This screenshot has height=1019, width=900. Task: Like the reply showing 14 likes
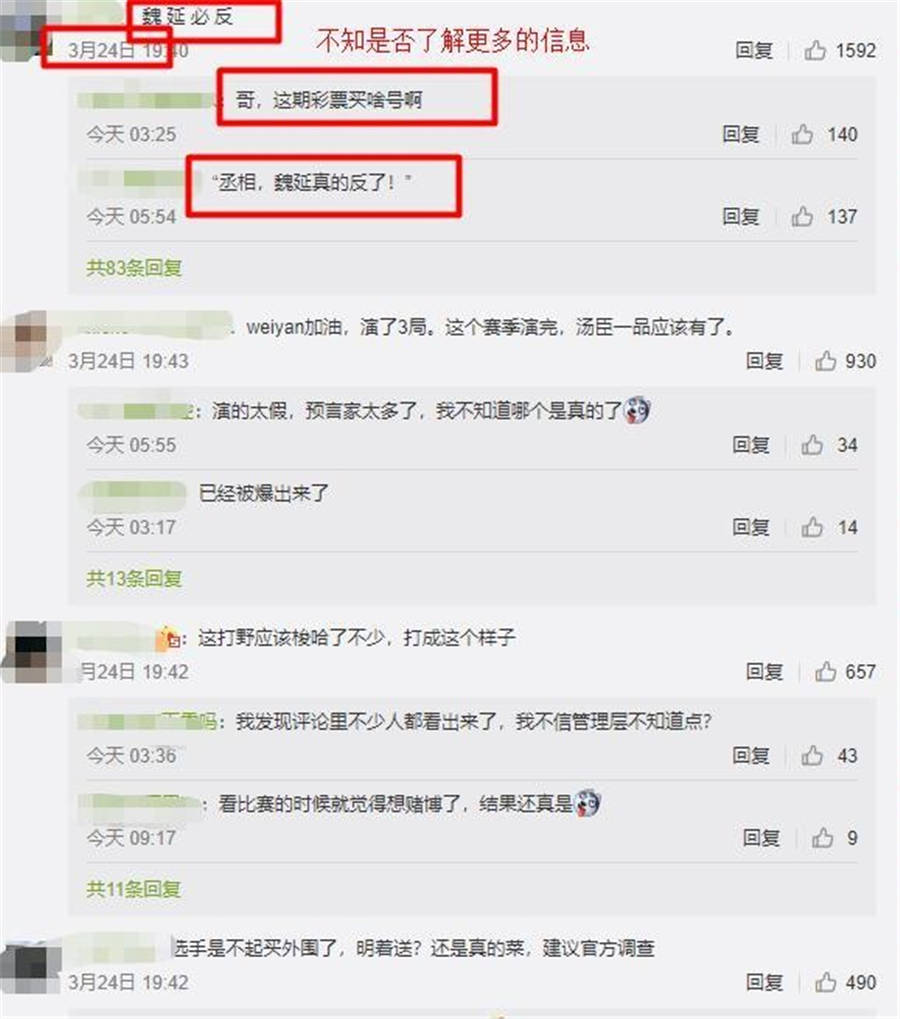[812, 527]
